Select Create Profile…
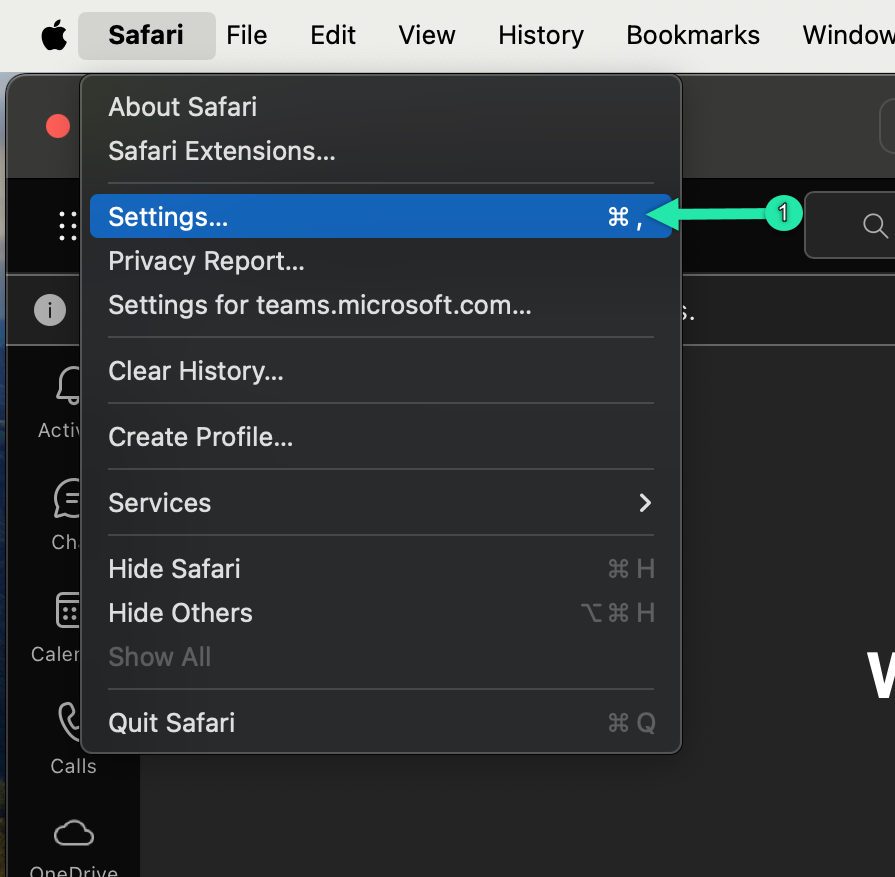This screenshot has width=895, height=877. click(381, 437)
